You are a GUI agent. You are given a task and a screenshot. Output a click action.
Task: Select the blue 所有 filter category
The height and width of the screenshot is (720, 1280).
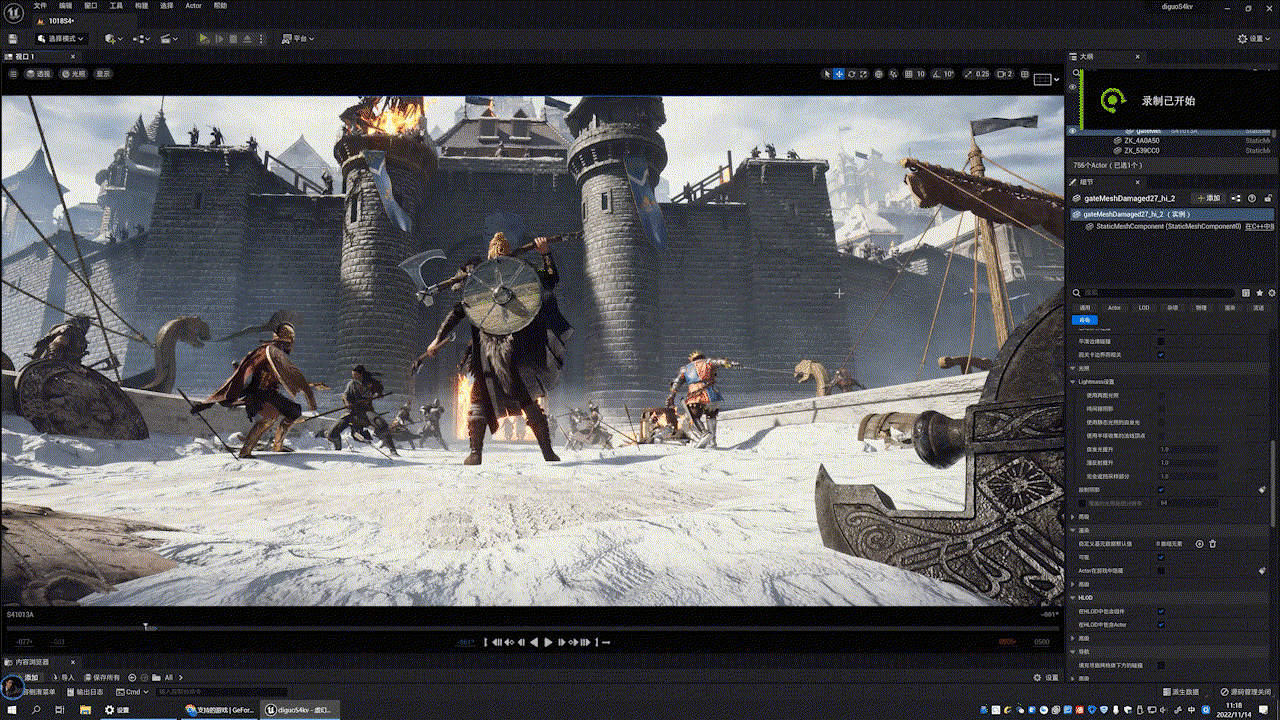pyautogui.click(x=1085, y=320)
